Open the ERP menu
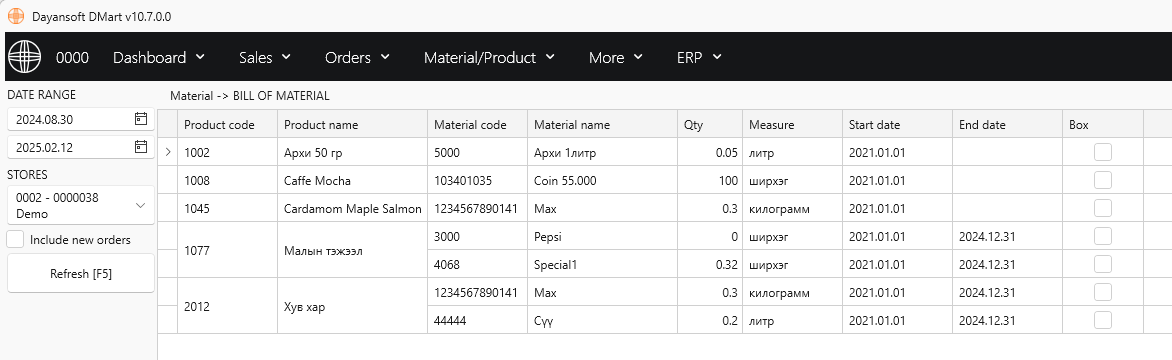Image resolution: width=1172 pixels, height=360 pixels. (699, 58)
